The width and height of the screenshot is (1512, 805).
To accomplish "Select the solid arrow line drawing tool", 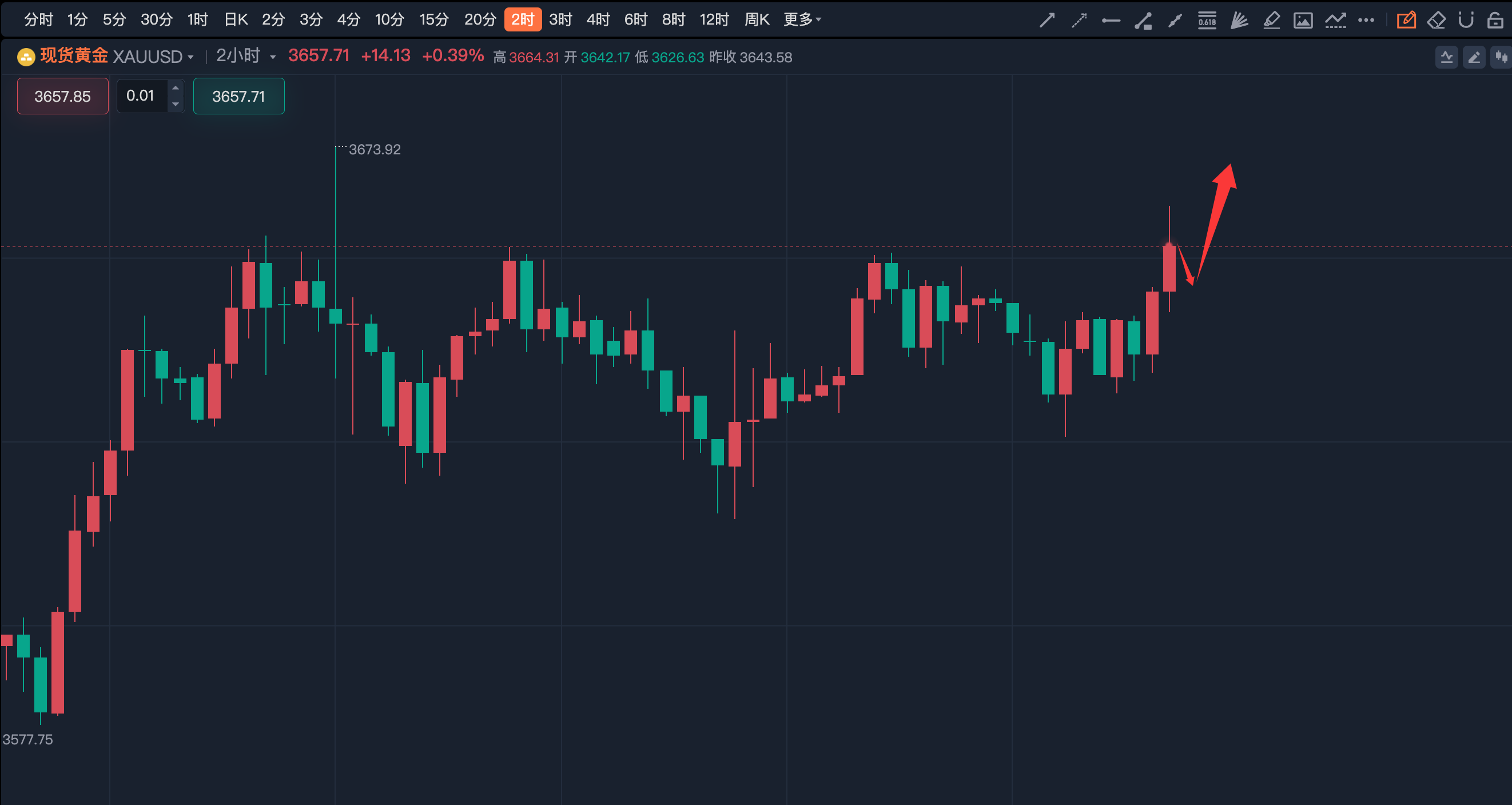I will [1047, 20].
